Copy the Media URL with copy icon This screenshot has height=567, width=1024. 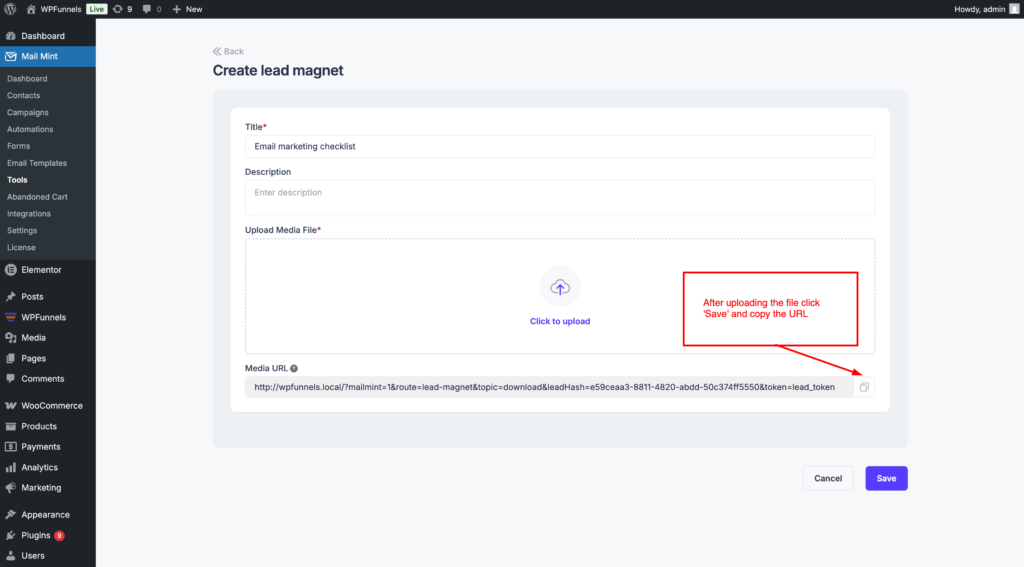tap(864, 387)
